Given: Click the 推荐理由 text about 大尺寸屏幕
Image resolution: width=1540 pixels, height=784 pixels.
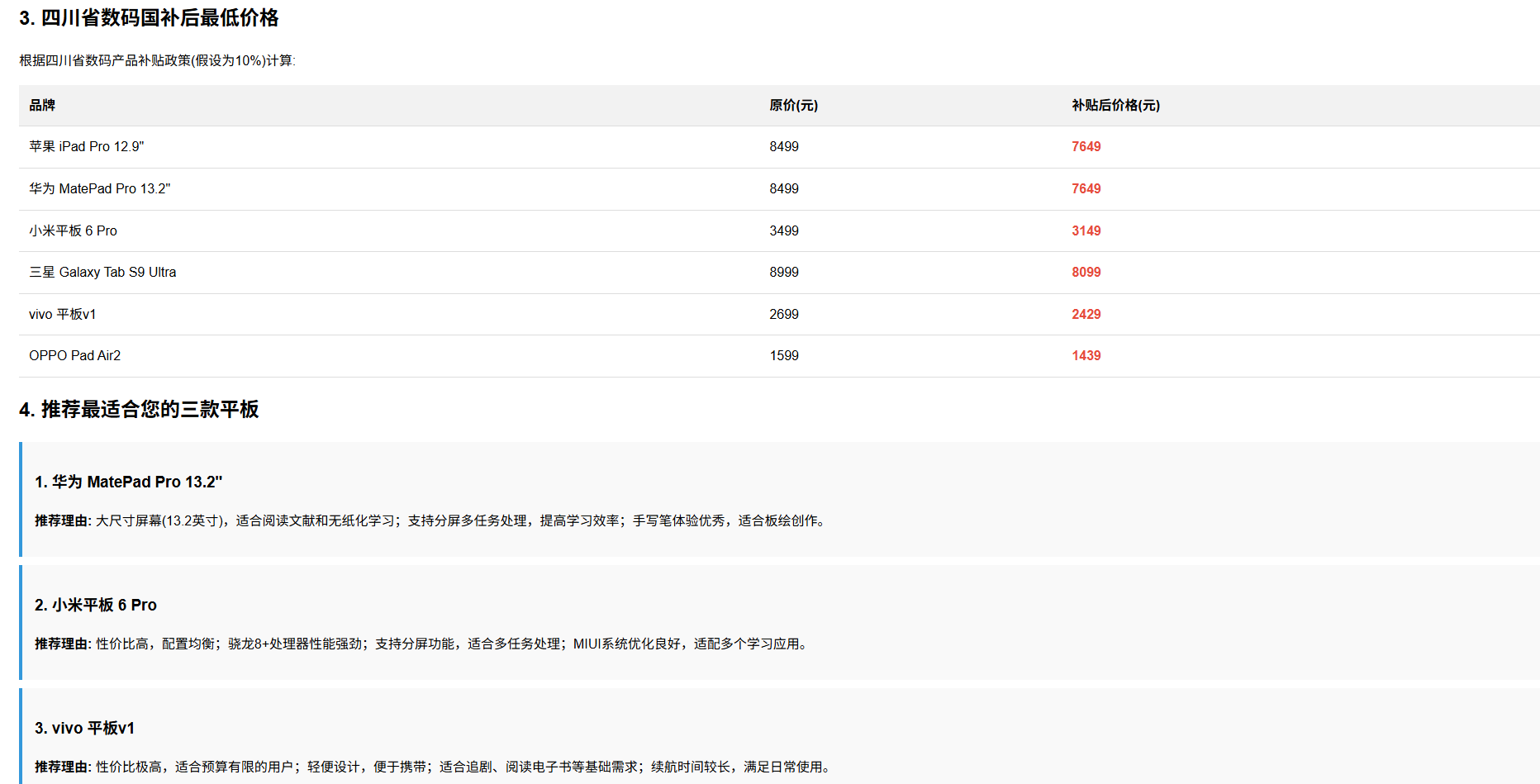Looking at the screenshot, I should [430, 520].
